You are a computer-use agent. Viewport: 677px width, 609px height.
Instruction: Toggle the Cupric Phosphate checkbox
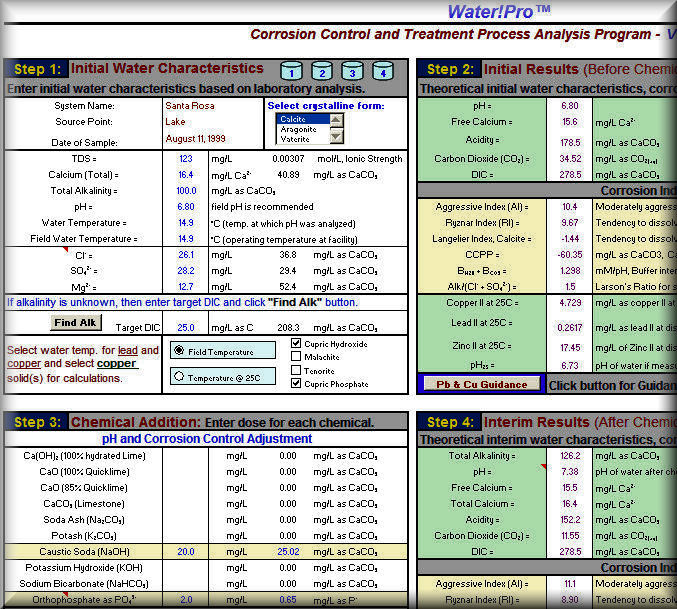point(296,383)
